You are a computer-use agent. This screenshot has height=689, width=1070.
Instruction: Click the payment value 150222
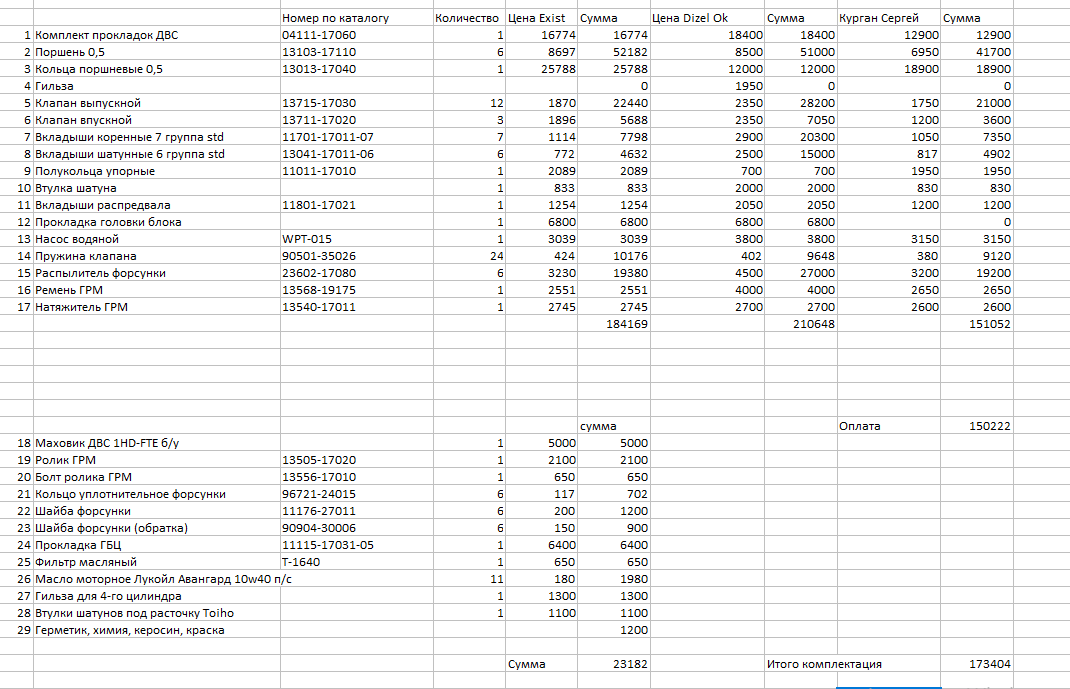[x=977, y=426]
